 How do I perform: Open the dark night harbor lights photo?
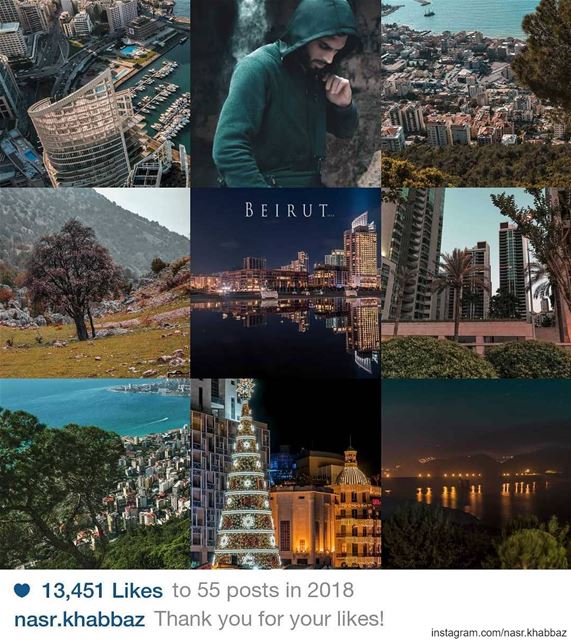[x=476, y=473]
